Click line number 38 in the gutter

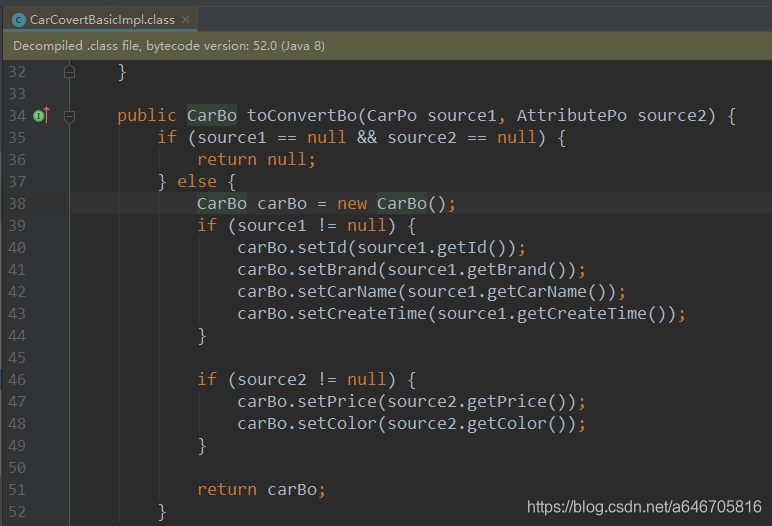click(16, 204)
